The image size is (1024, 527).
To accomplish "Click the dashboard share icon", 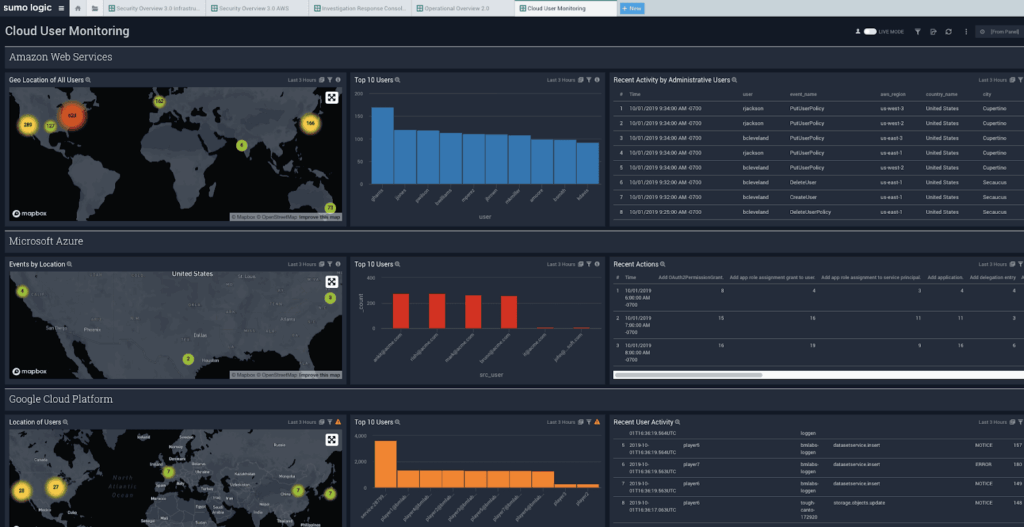I will click(933, 31).
